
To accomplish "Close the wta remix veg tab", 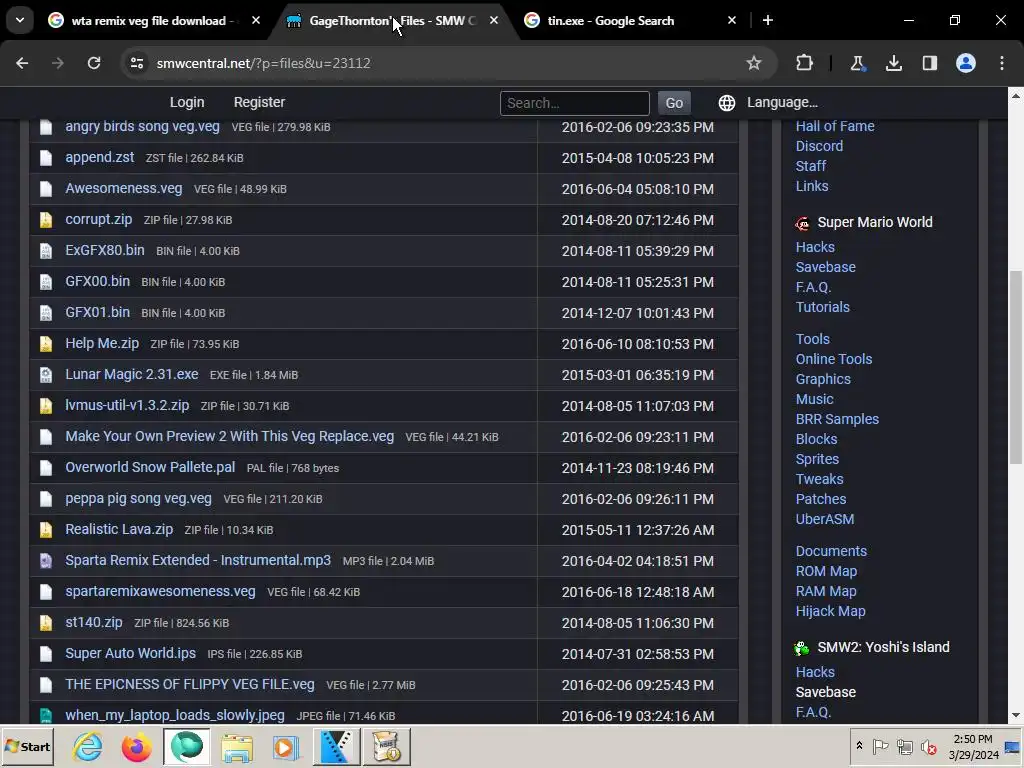I will (256, 20).
